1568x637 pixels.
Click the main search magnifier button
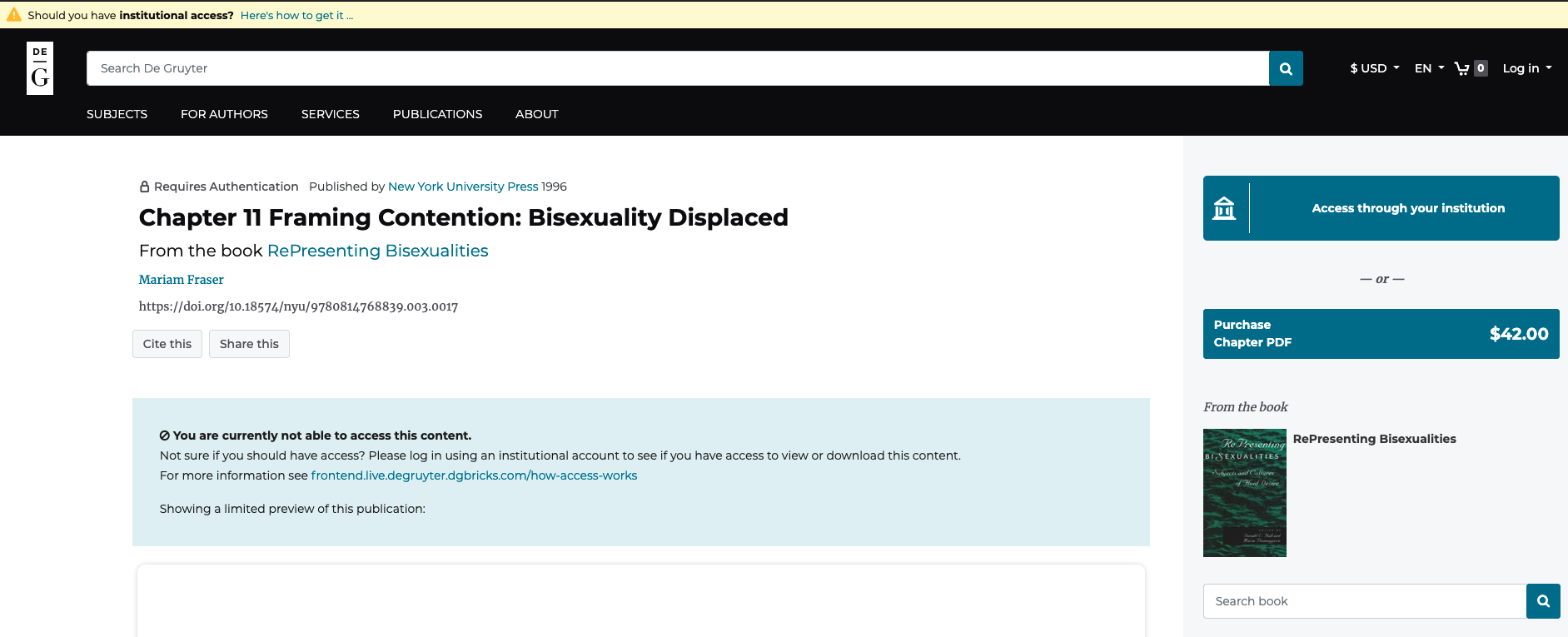(1286, 68)
